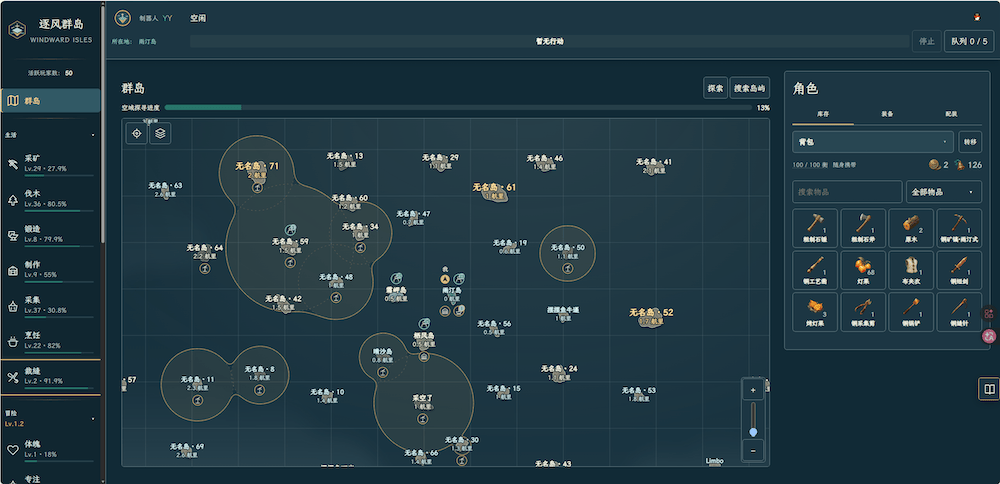Click island 无名岛 · 52 on map

point(651,316)
